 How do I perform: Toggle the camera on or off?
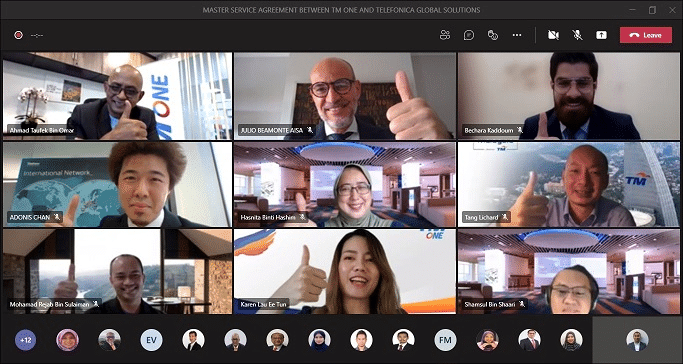tap(553, 35)
